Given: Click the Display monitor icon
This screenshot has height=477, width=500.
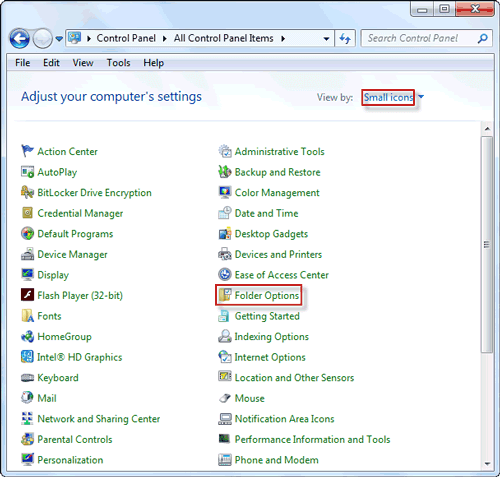Looking at the screenshot, I should [27, 275].
